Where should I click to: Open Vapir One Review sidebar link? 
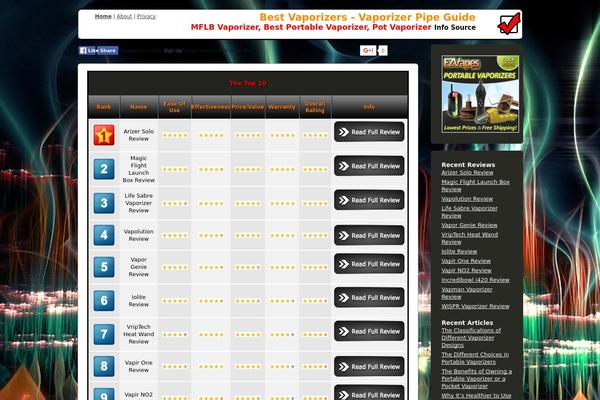466,261
